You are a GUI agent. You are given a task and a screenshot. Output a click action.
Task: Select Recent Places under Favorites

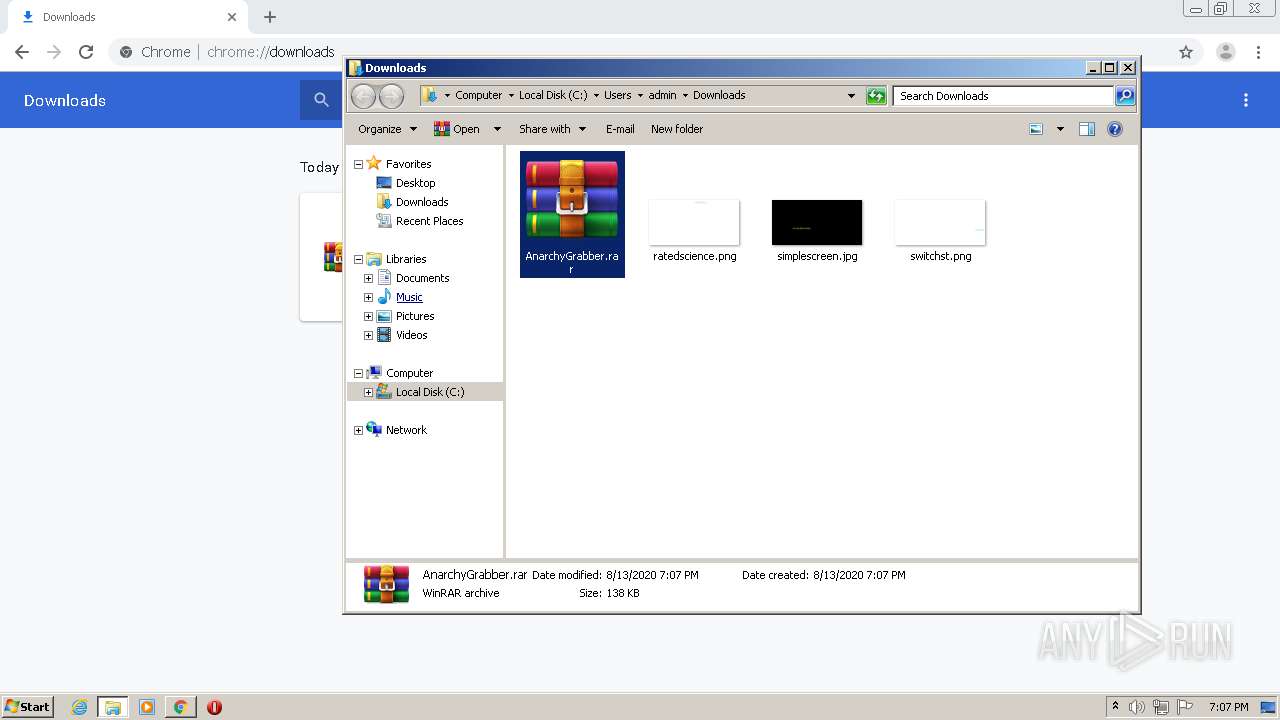420,221
